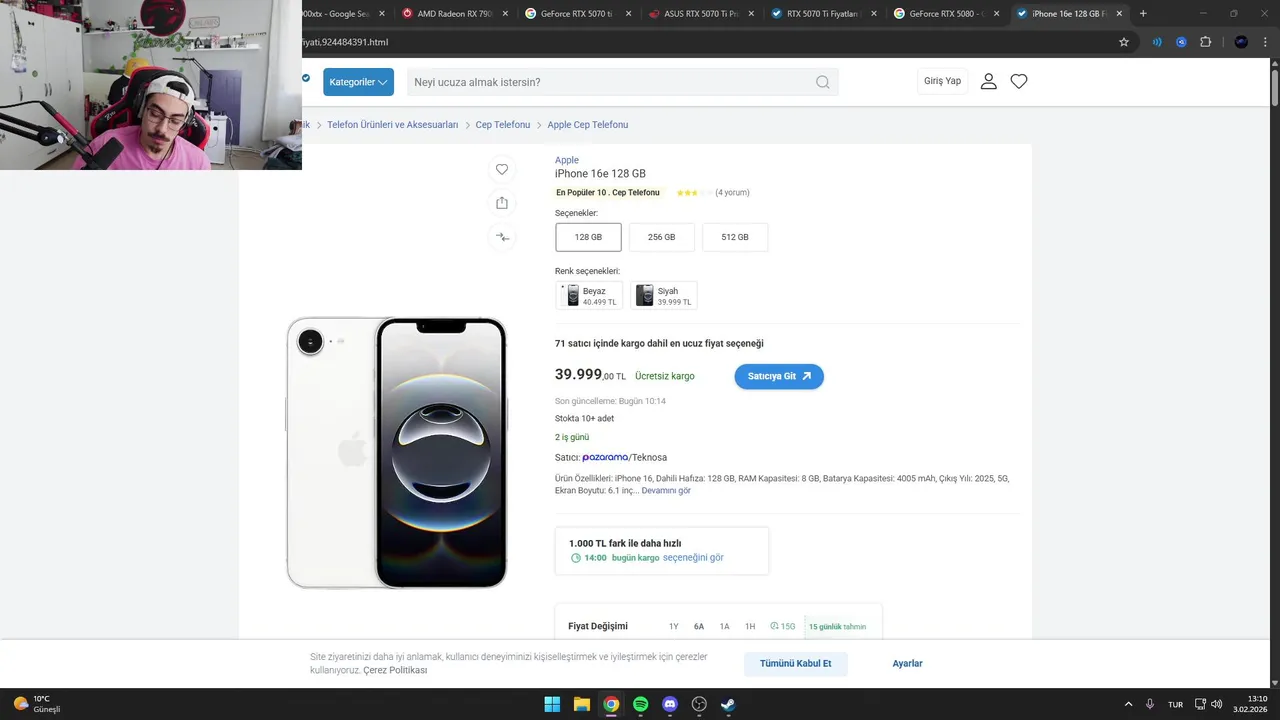
Task: Open clock and date showing 13:10
Action: (1251, 704)
